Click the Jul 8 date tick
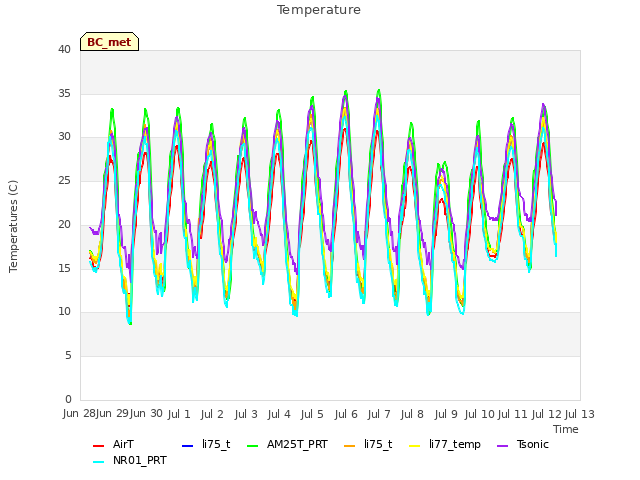Viewport: 640px width, 480px height. pyautogui.click(x=412, y=414)
